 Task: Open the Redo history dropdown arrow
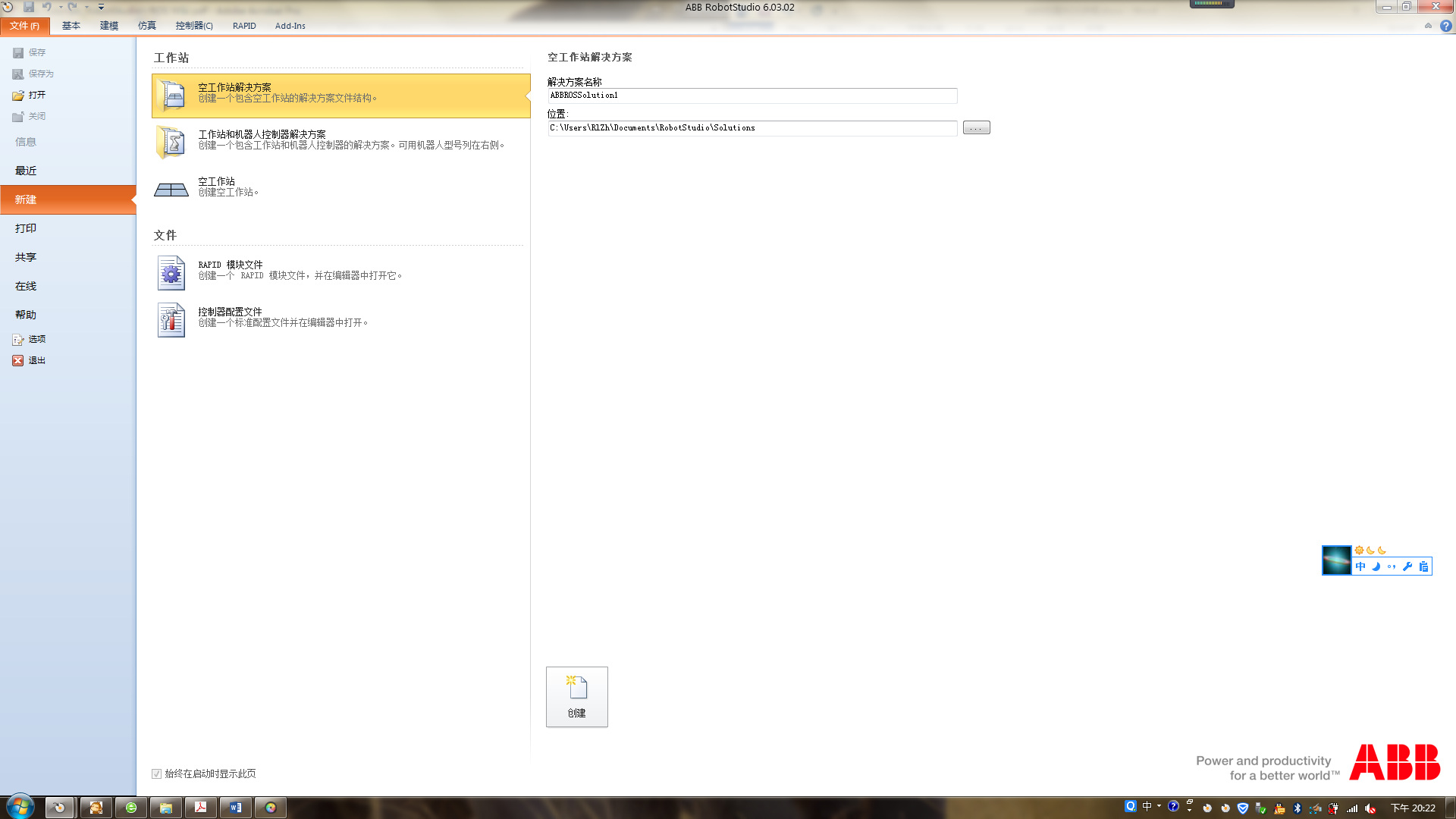[x=86, y=7]
